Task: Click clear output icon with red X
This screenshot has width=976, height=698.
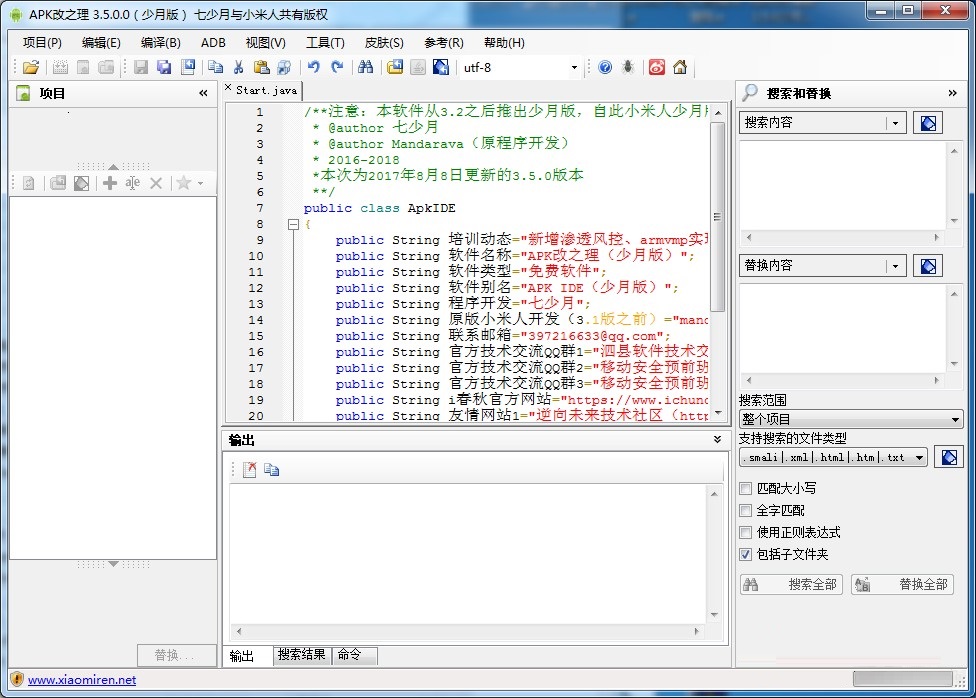Action: 250,469
